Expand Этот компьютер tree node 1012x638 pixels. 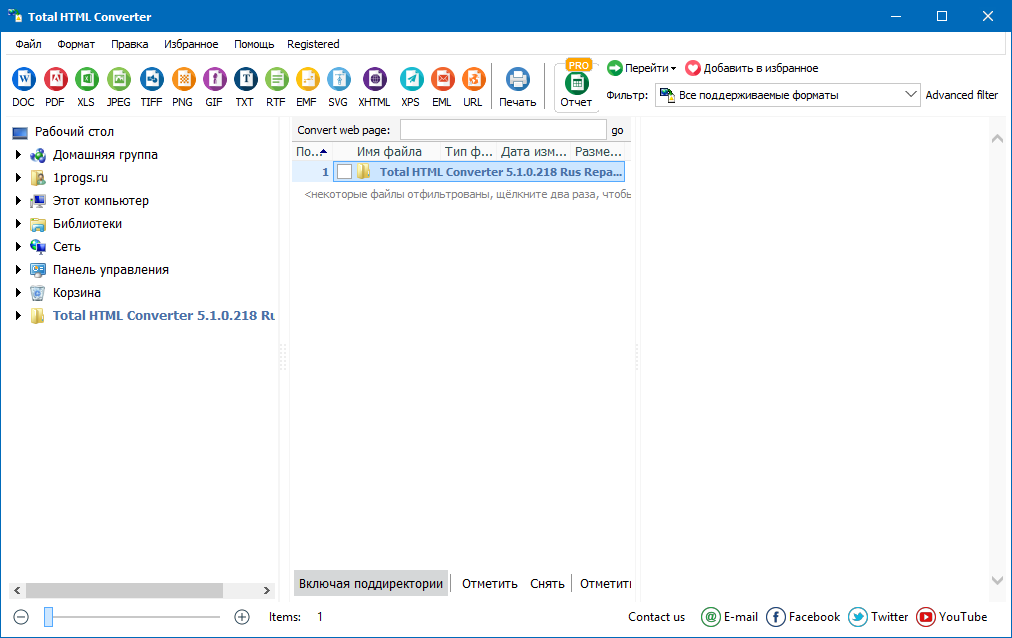18,201
